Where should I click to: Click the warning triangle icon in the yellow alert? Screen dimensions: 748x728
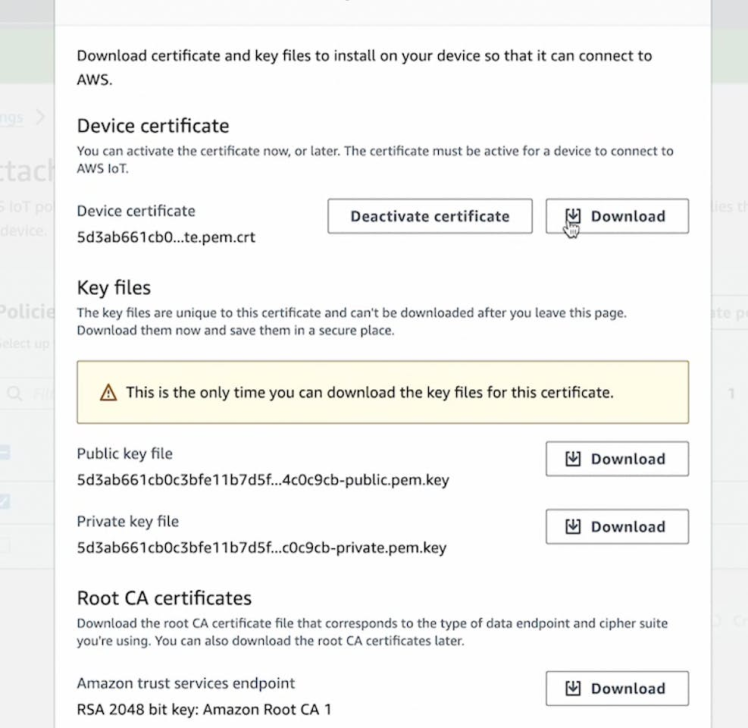point(108,393)
